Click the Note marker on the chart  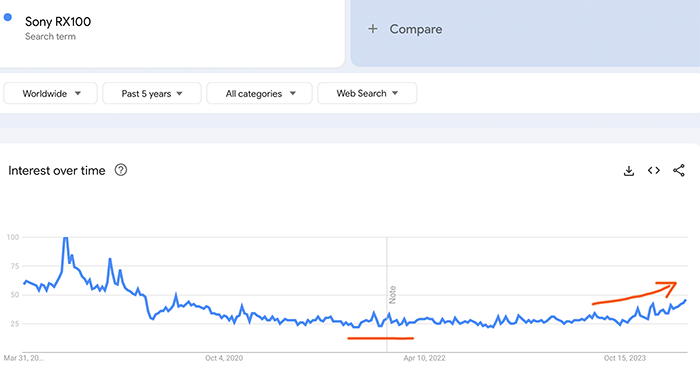coord(392,295)
